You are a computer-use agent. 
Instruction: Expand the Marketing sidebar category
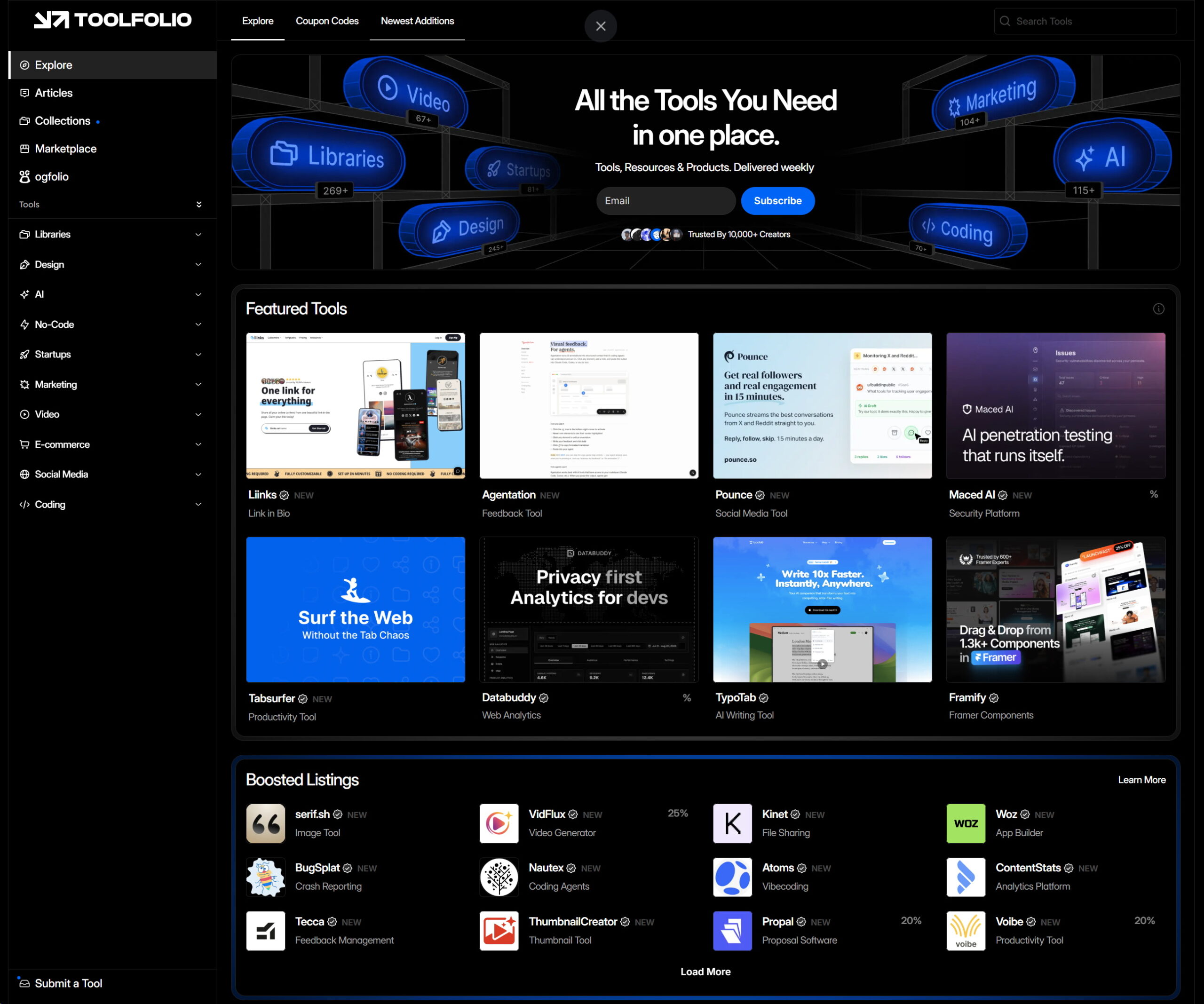click(x=198, y=385)
